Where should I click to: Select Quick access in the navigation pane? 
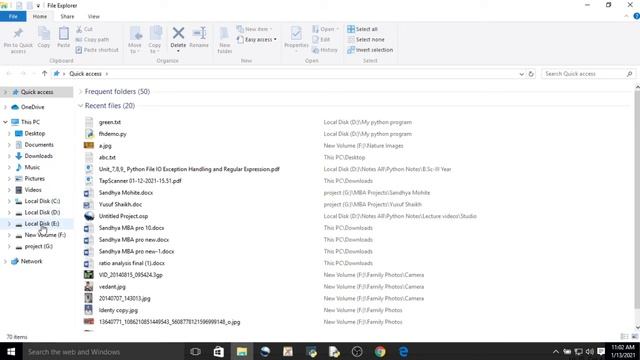[37, 92]
